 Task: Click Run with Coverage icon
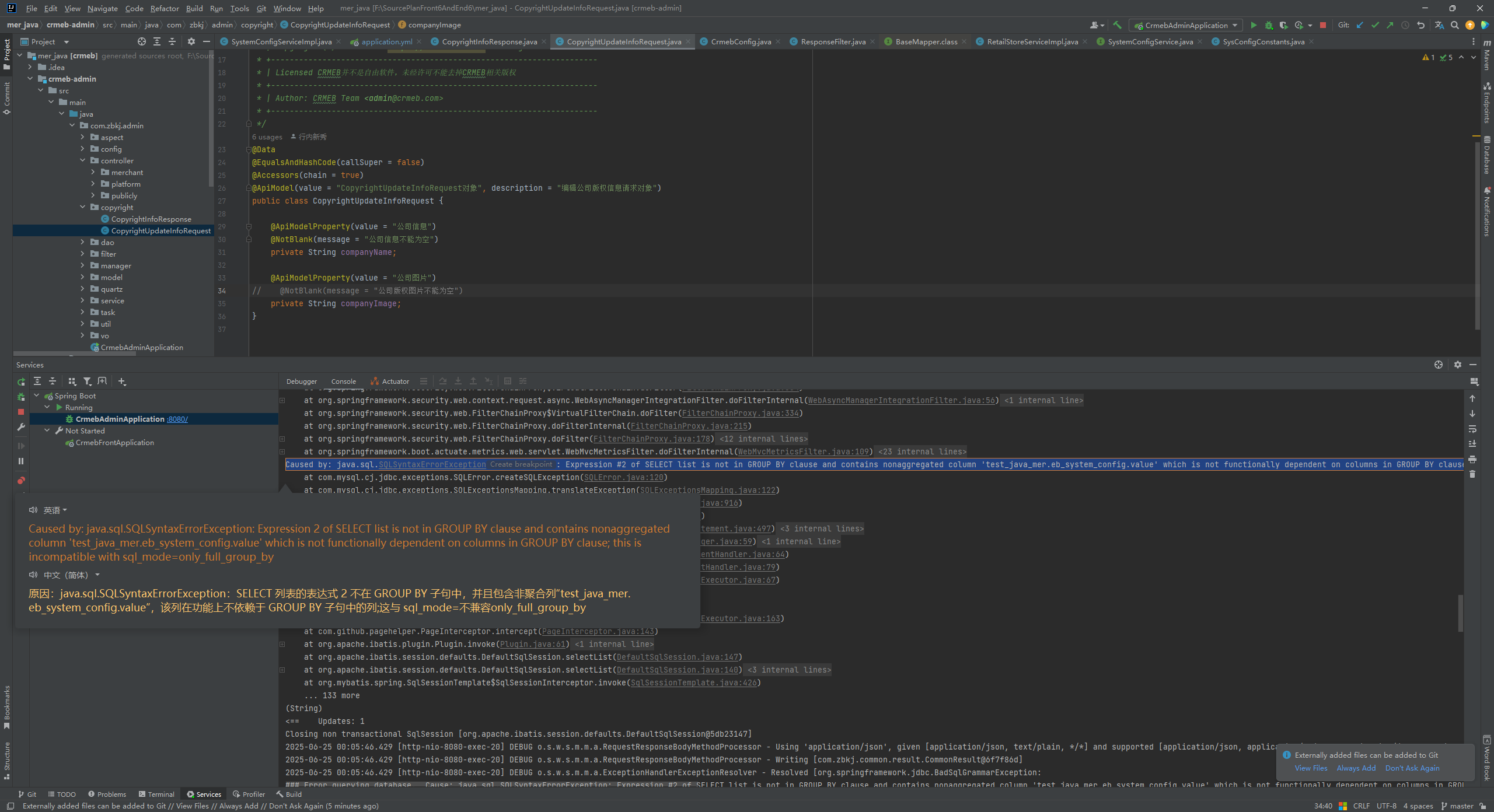click(1283, 25)
